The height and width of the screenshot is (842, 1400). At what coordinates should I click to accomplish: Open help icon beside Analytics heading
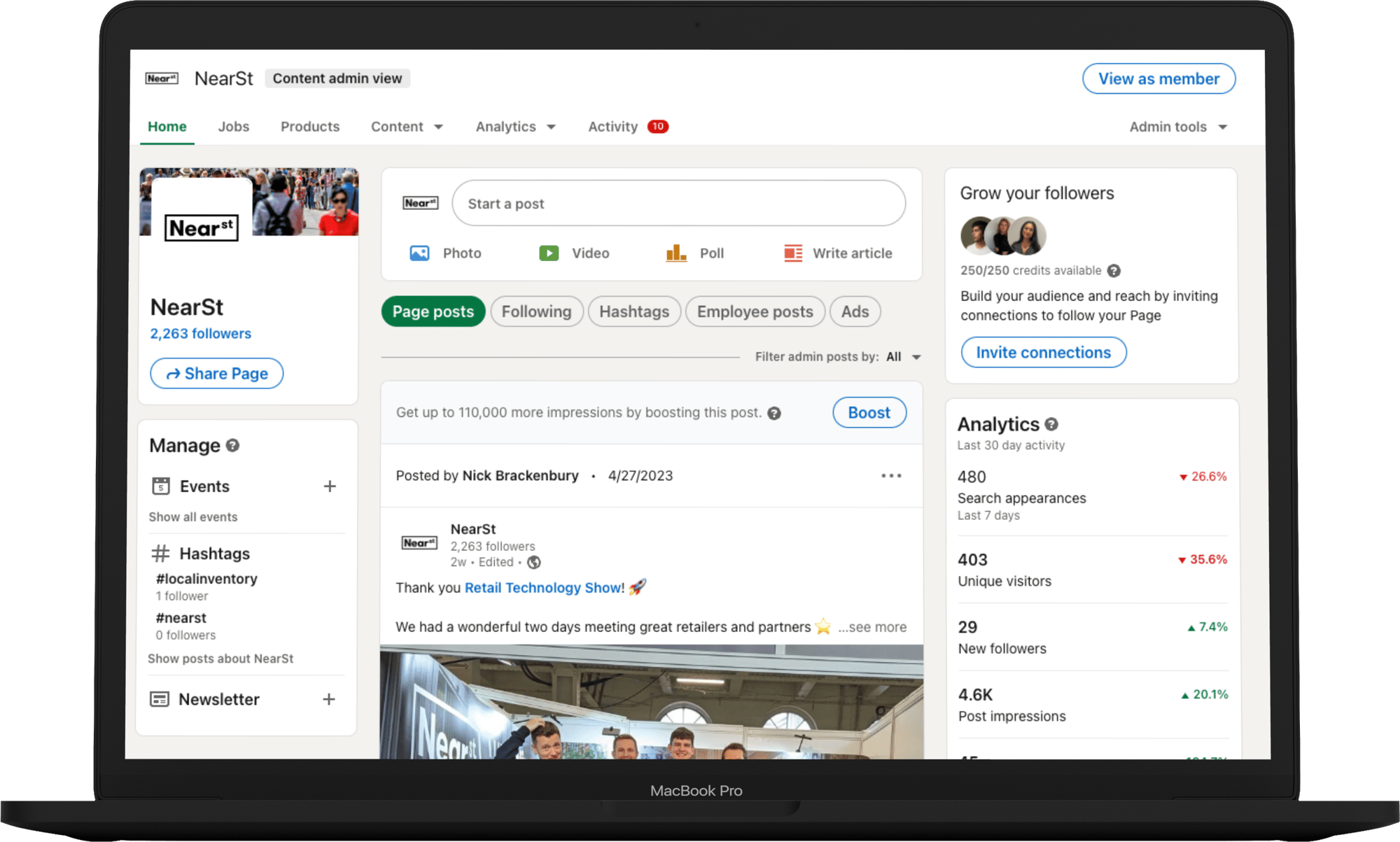1051,424
